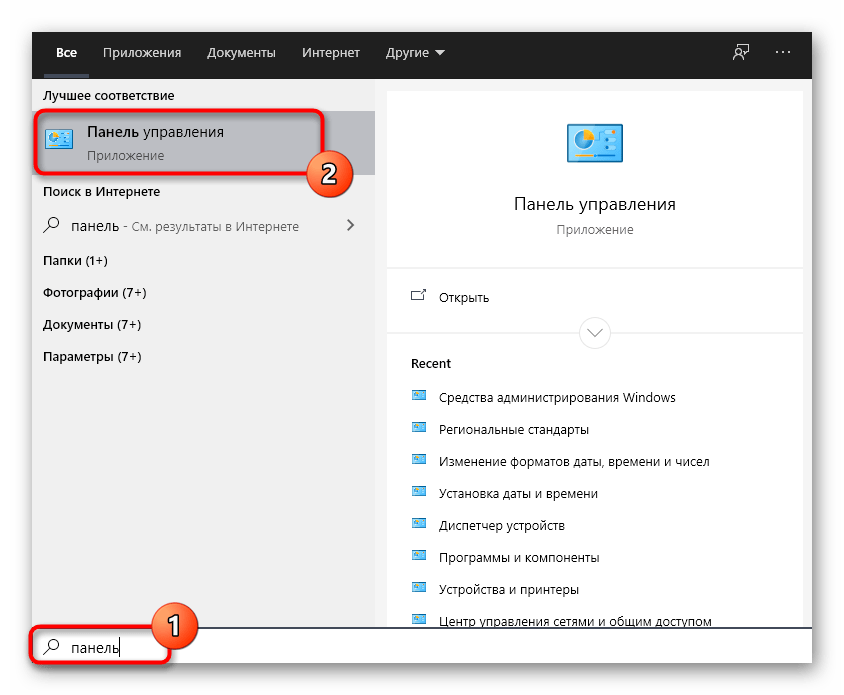Viewport: 844px width, 695px height.
Task: Switch to the Интернет tab
Action: [x=330, y=53]
